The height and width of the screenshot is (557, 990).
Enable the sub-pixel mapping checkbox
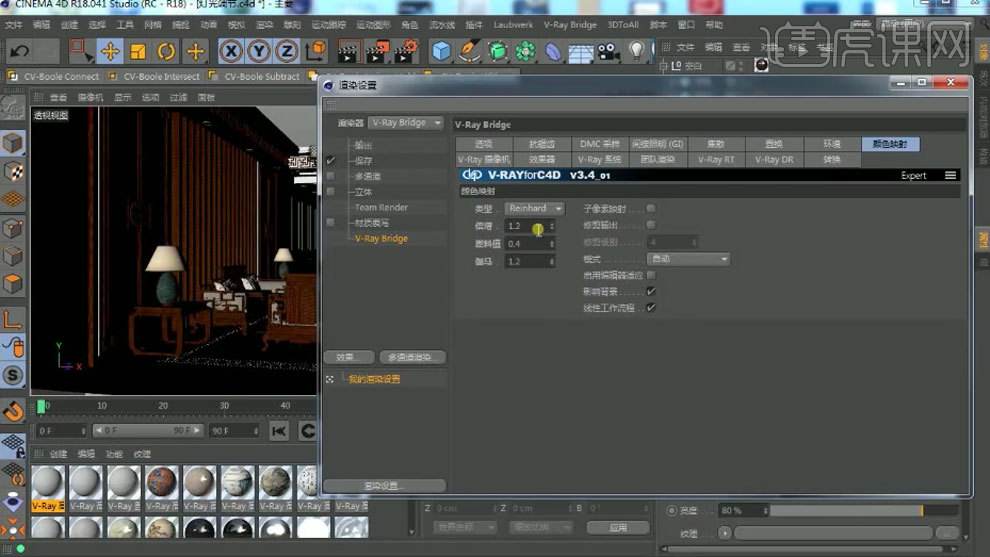tap(651, 208)
